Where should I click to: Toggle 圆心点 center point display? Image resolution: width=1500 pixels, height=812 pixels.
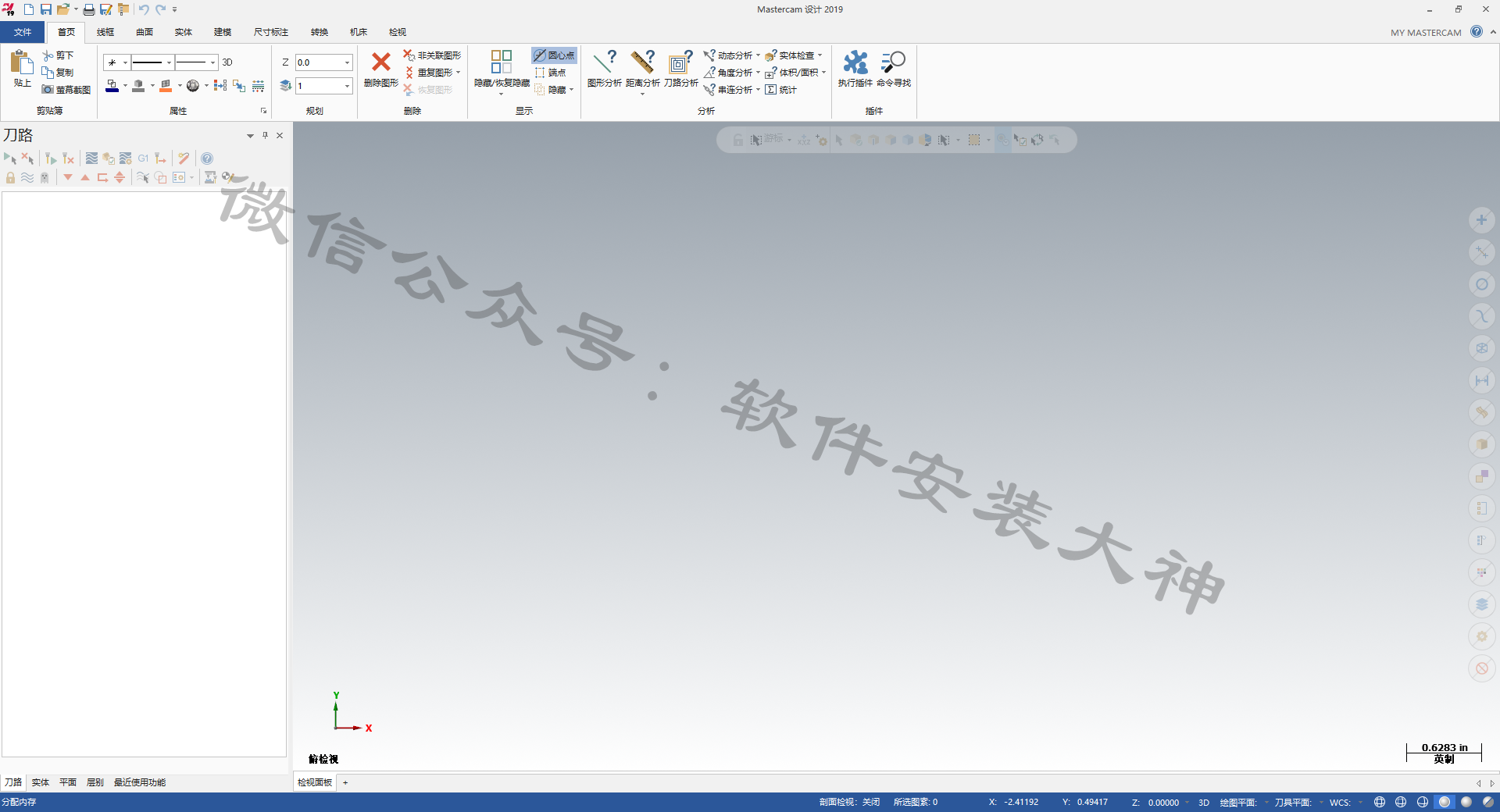pos(554,55)
